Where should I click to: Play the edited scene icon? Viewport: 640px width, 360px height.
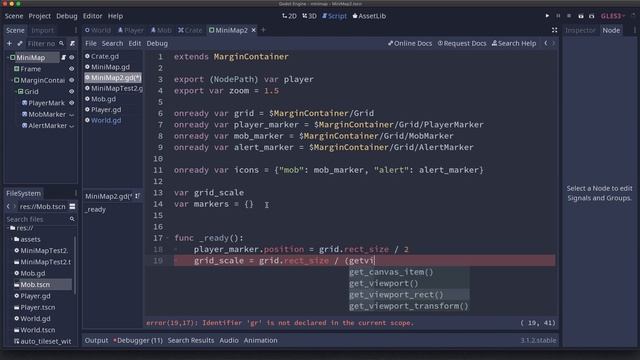[580, 16]
